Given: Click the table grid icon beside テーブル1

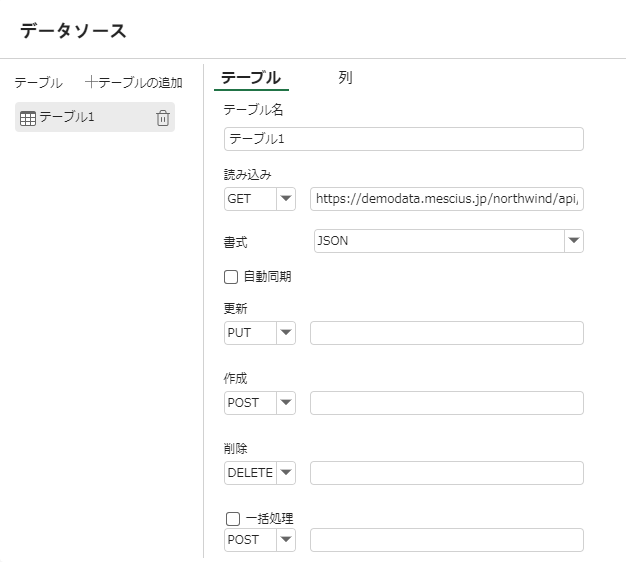Looking at the screenshot, I should tap(28, 118).
